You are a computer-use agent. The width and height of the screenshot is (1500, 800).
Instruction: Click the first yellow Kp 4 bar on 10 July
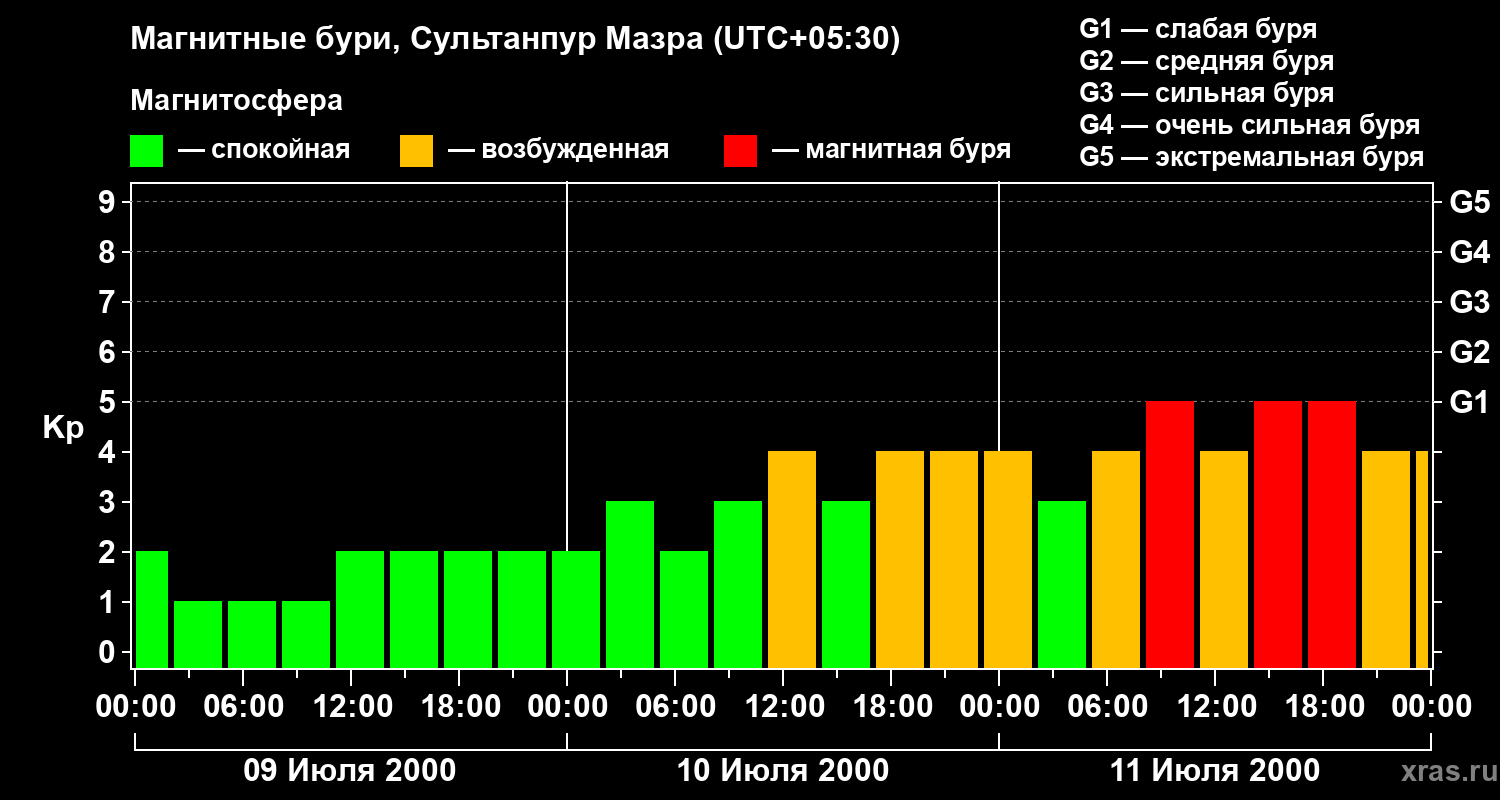(792, 560)
